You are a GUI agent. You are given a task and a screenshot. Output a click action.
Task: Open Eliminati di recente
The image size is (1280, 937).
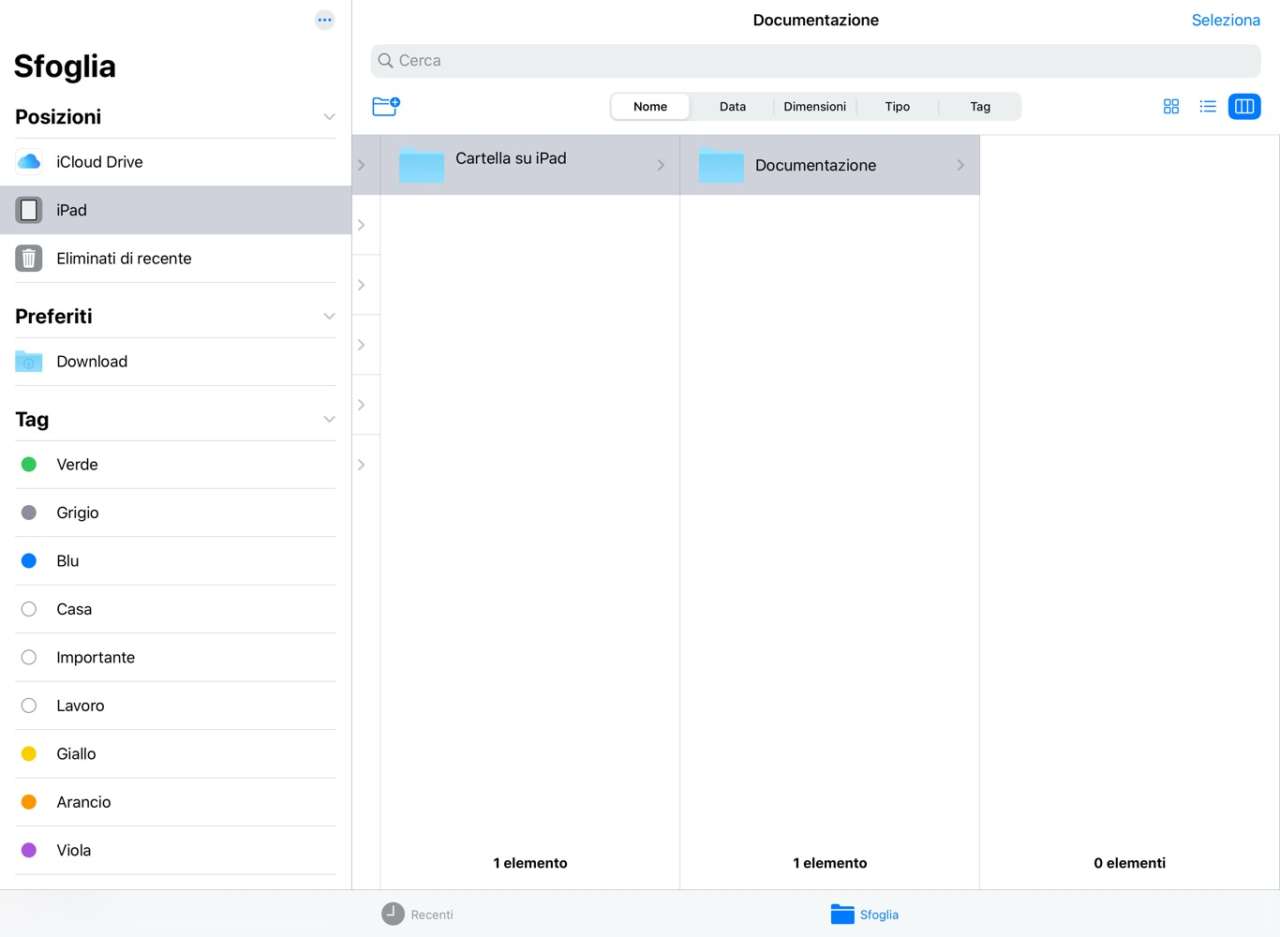click(176, 258)
